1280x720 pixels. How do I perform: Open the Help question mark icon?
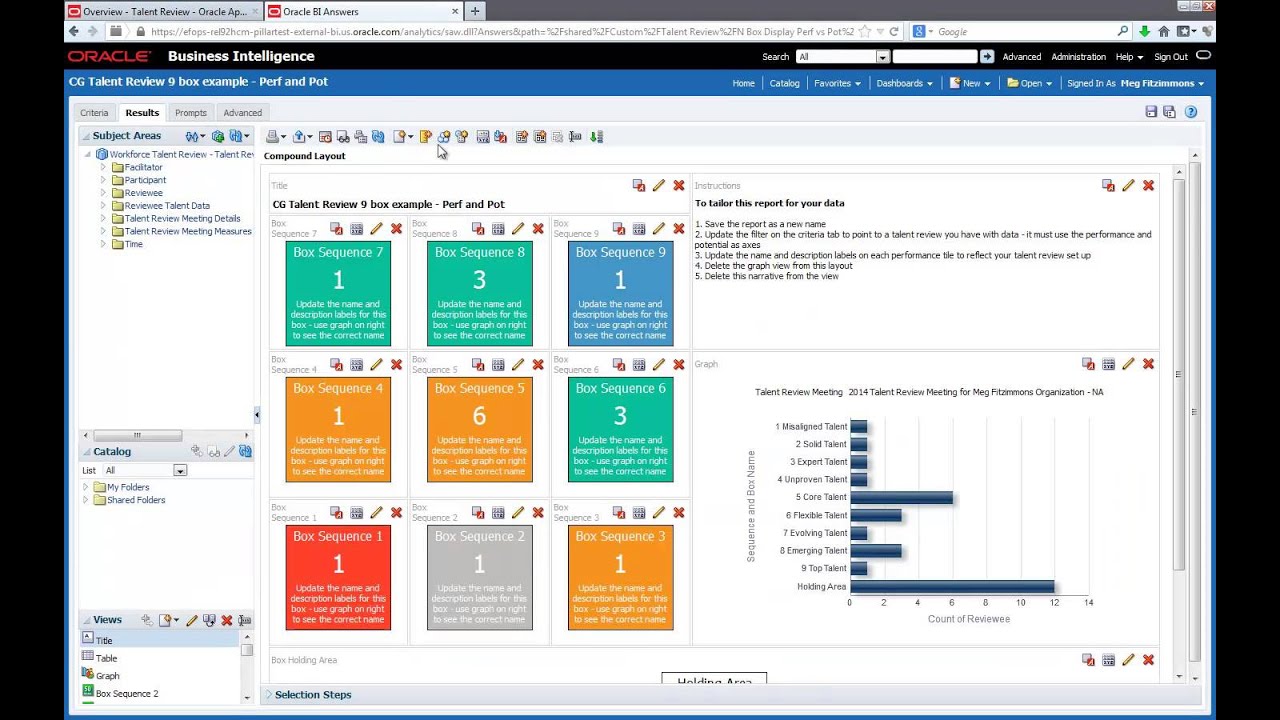pos(1191,112)
